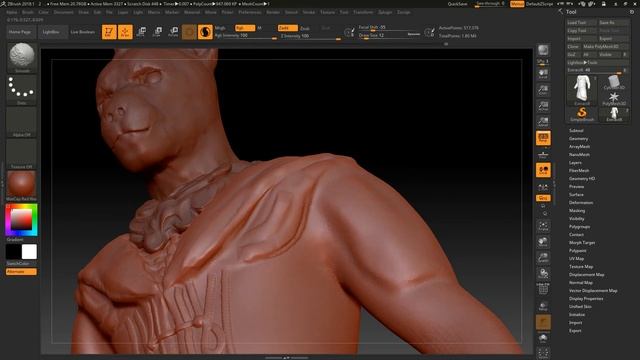The image size is (640, 360).
Task: Click the Rotate view icon in right shelf
Action: (x=543, y=273)
